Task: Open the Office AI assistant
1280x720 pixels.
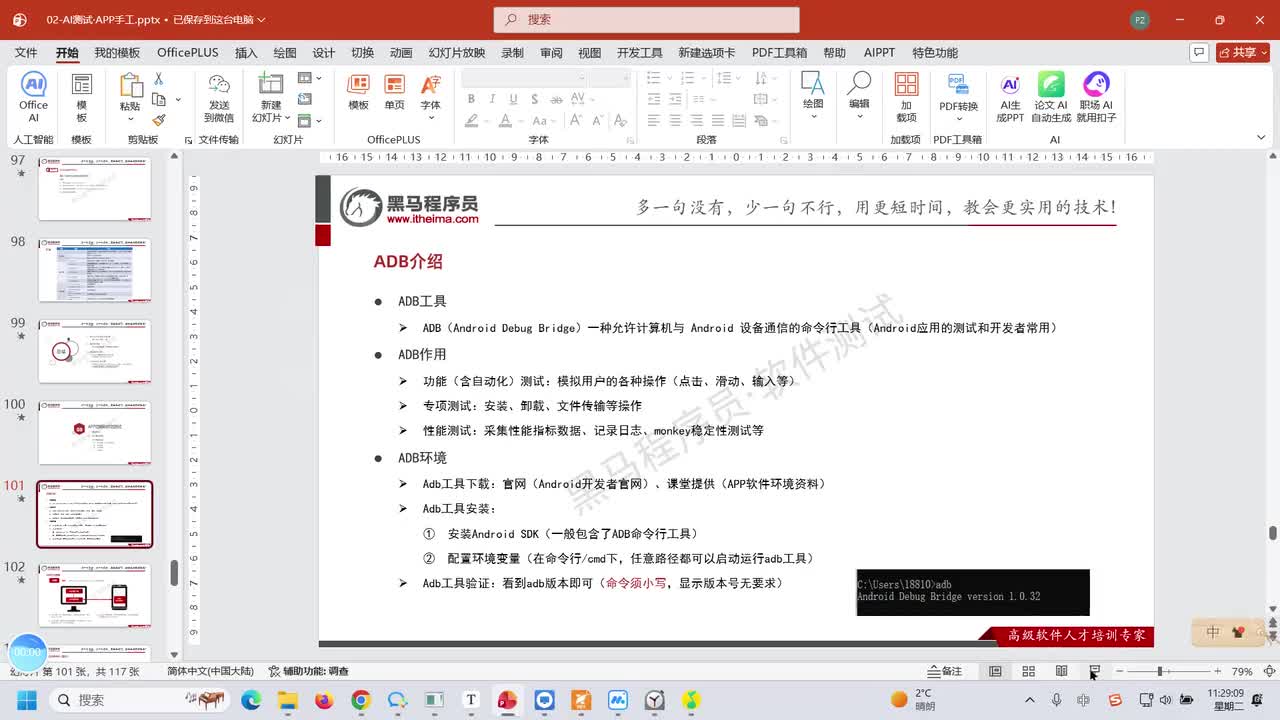Action: (x=33, y=98)
